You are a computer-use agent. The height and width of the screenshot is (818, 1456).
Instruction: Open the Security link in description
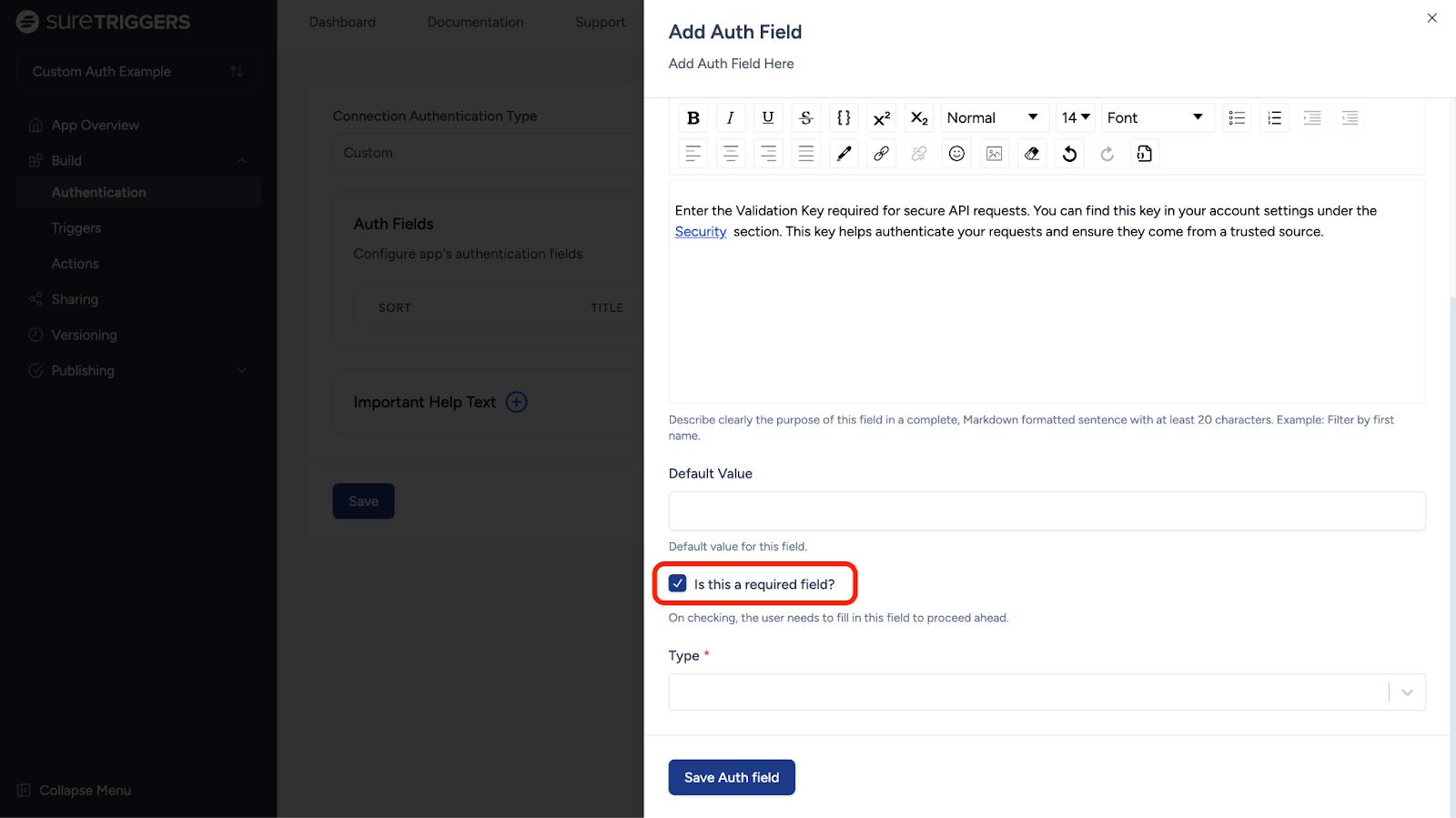click(701, 232)
